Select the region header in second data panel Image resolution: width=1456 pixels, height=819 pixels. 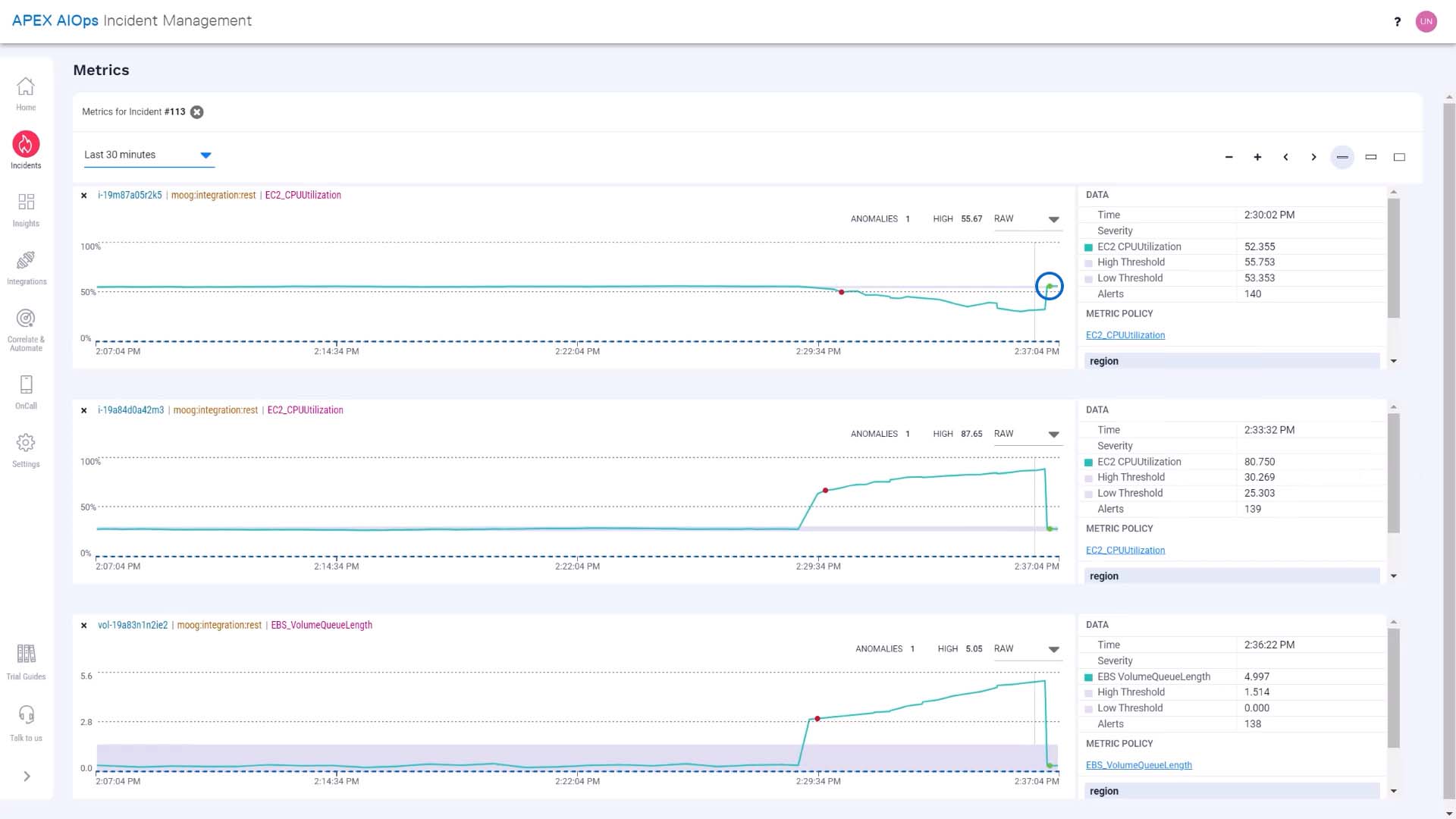click(x=1232, y=576)
